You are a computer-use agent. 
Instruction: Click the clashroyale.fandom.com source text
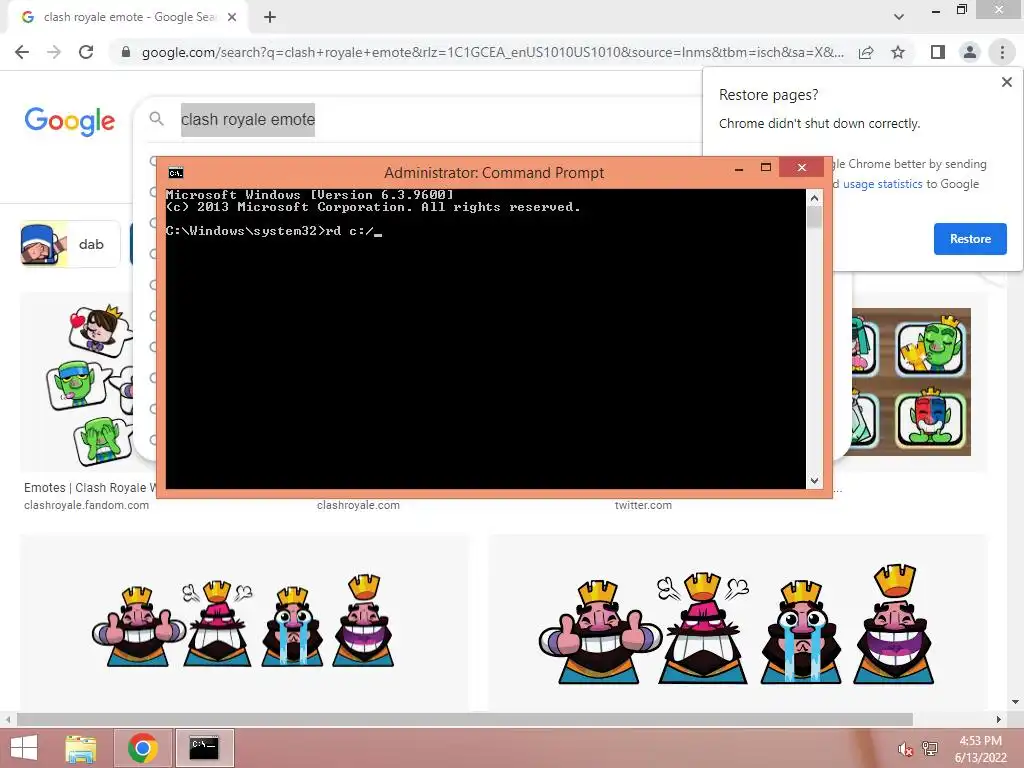pos(86,505)
